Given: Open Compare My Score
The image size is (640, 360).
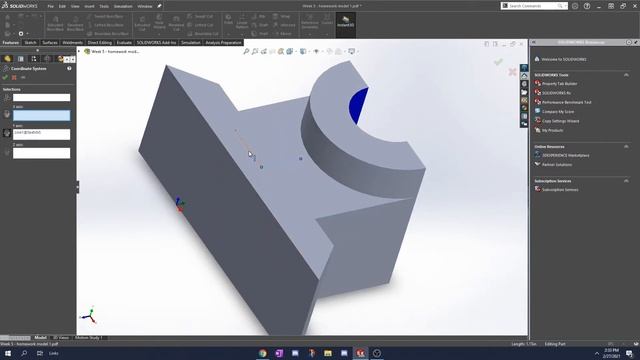Looking at the screenshot, I should pyautogui.click(x=558, y=112).
